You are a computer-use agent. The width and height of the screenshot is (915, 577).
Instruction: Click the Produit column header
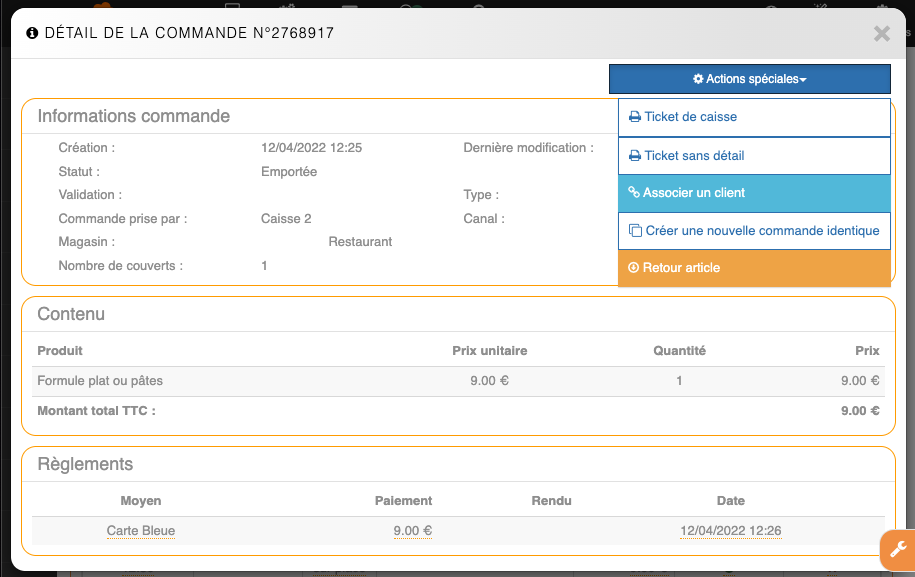pyautogui.click(x=60, y=351)
